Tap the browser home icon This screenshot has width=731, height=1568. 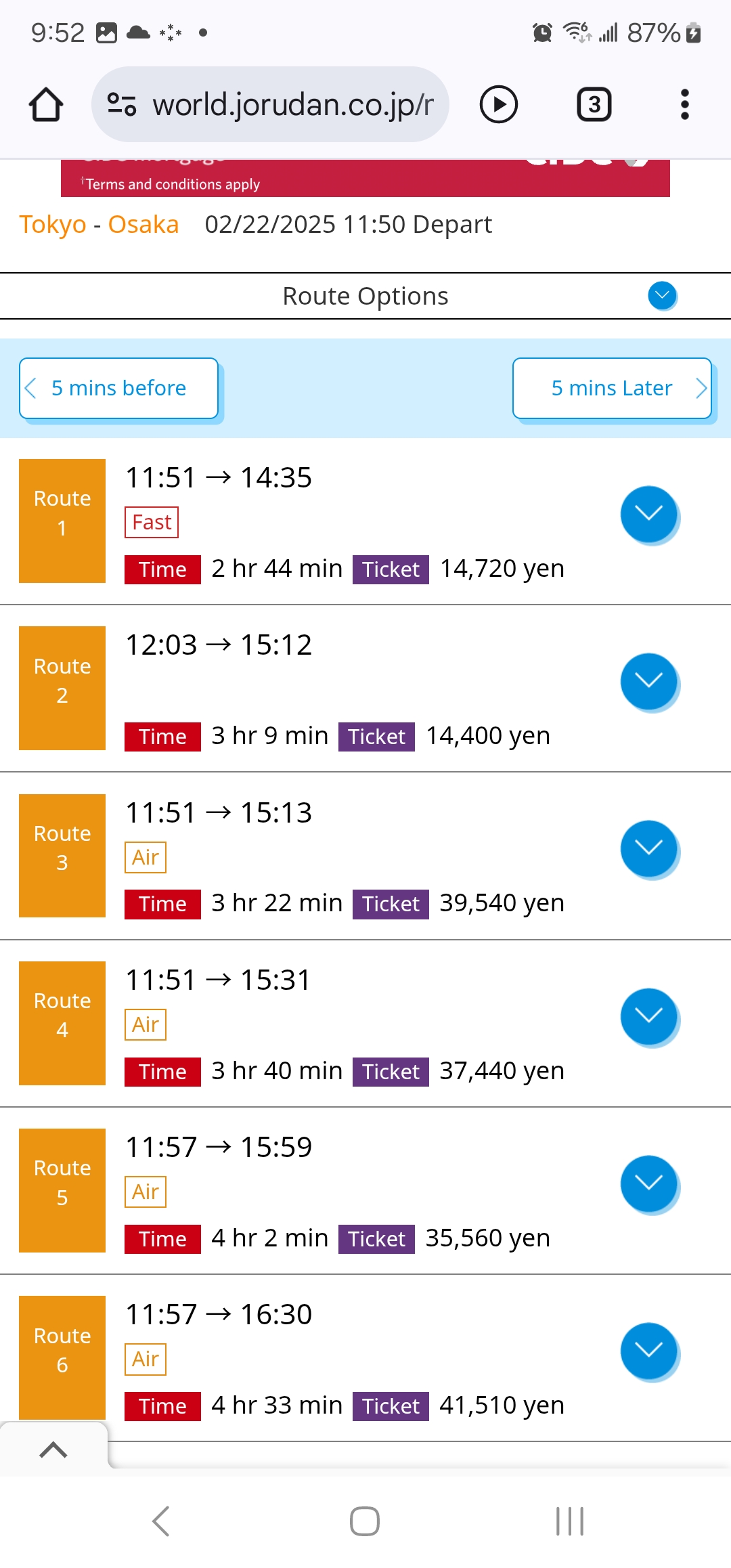tap(46, 105)
